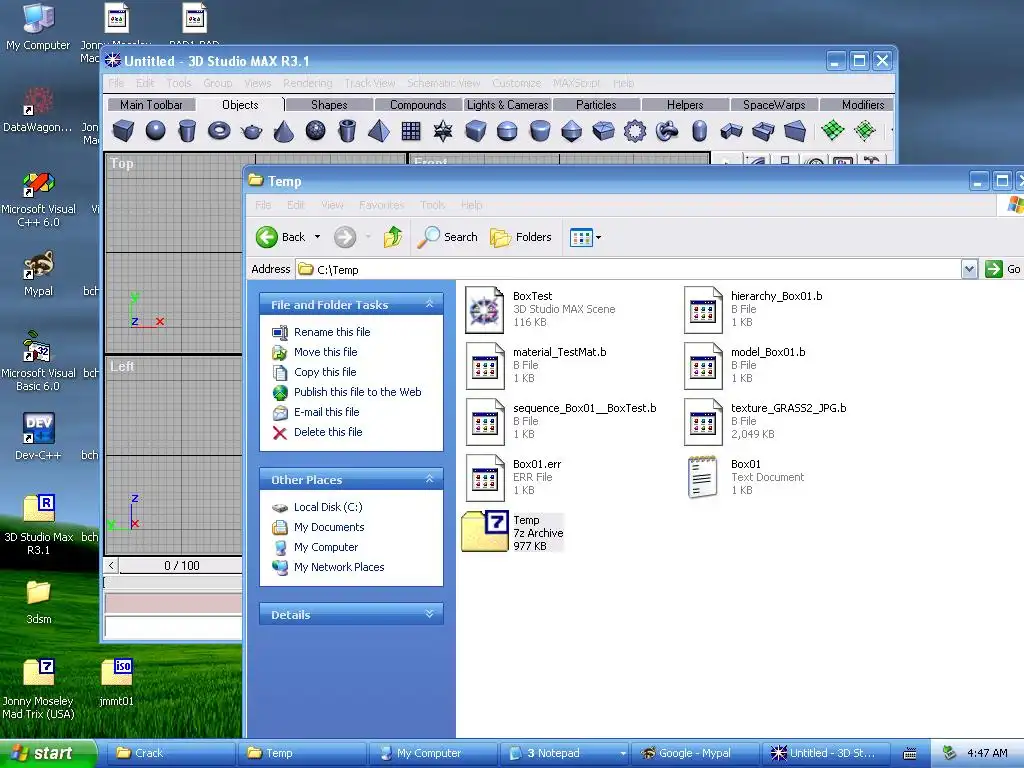The height and width of the screenshot is (768, 1024).
Task: Click Publish this file to the Web
Action: pyautogui.click(x=357, y=392)
